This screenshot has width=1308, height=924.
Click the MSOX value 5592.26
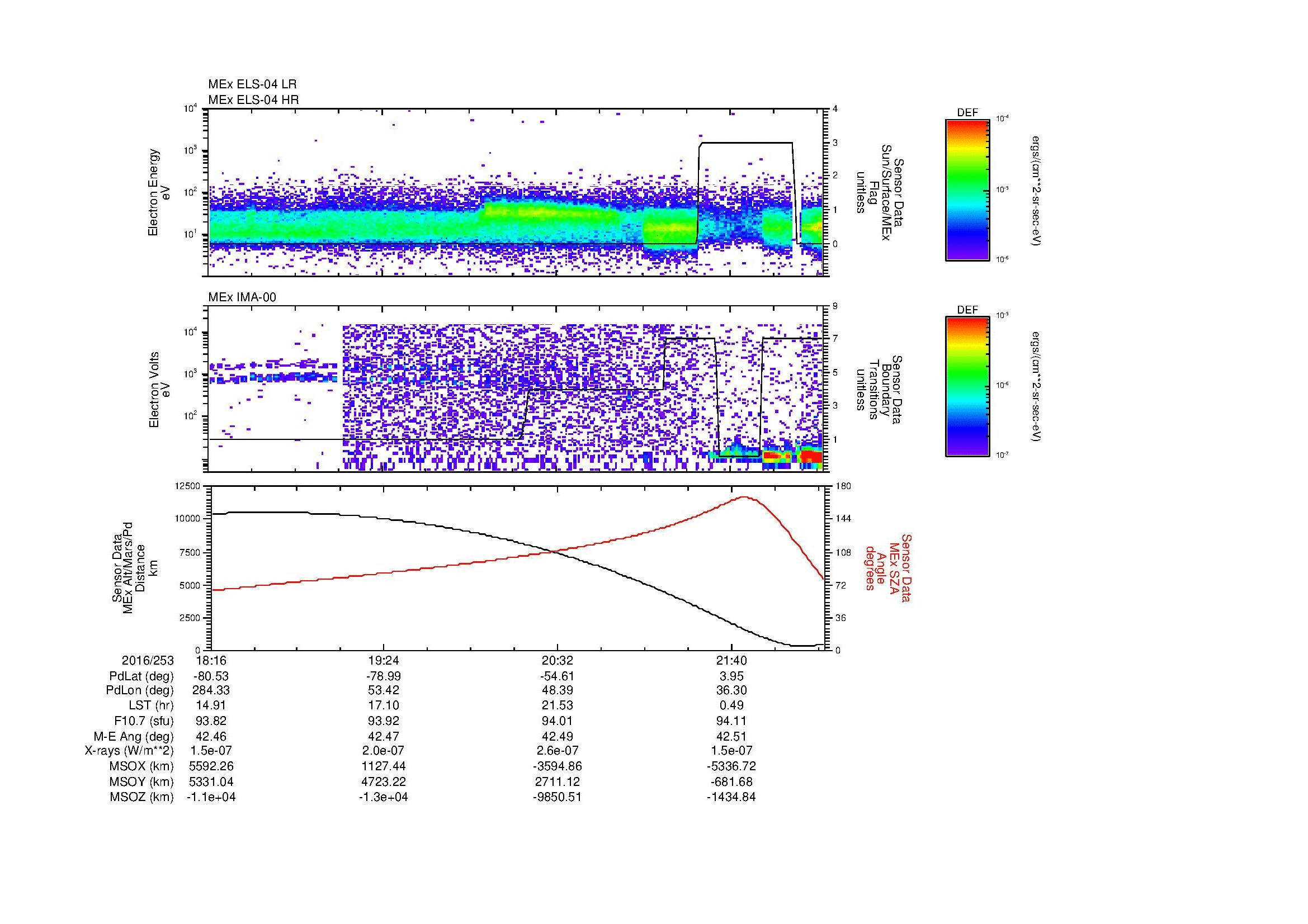pos(211,766)
